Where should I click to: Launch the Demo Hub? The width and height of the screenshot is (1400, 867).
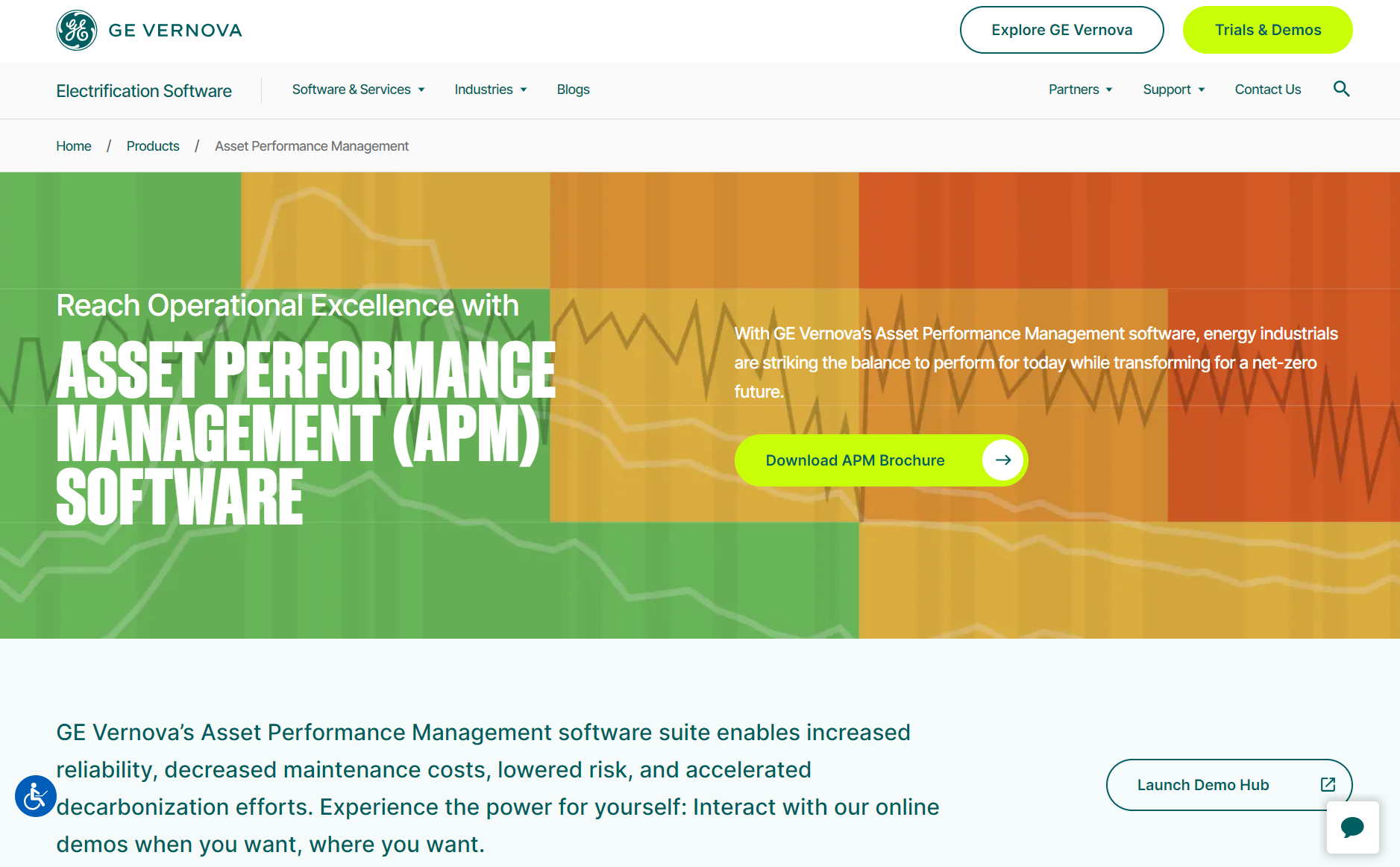click(1228, 785)
